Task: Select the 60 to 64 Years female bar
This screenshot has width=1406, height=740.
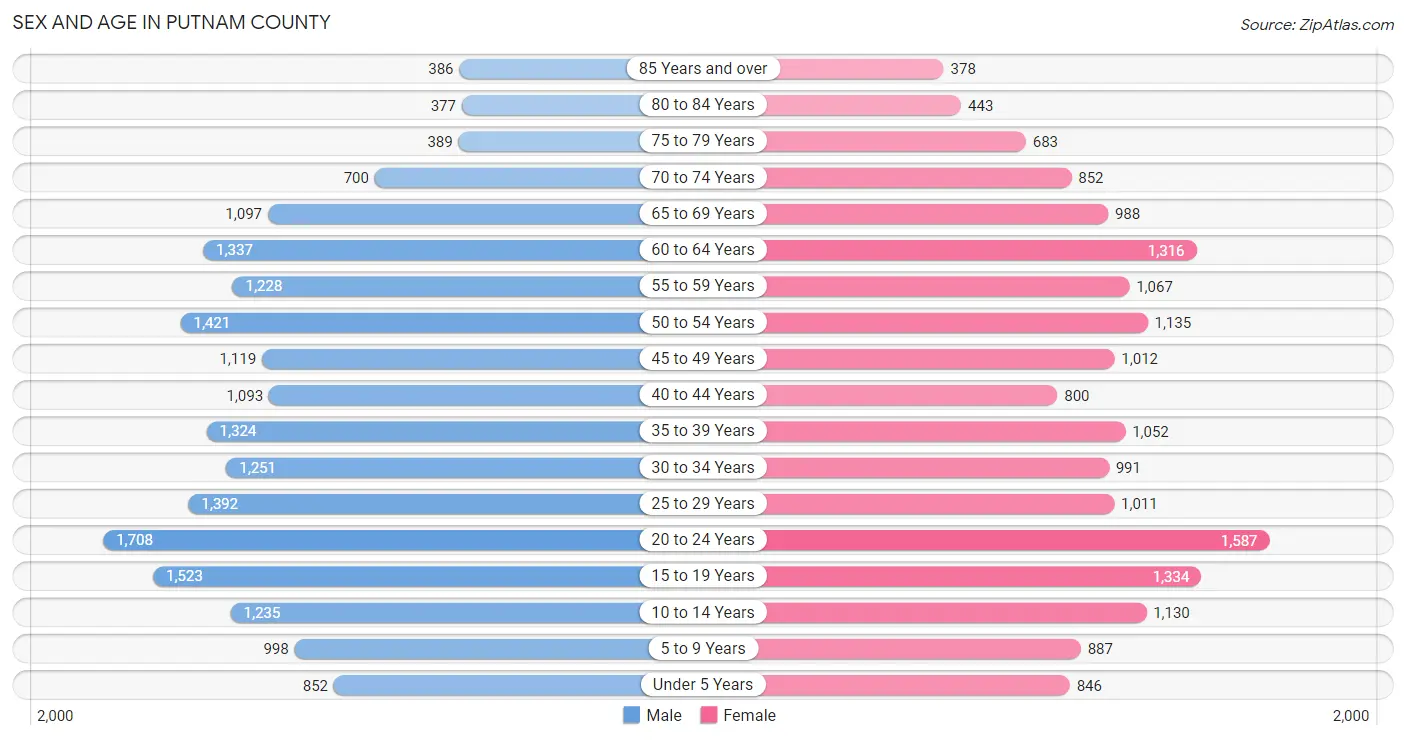Action: [x=980, y=250]
